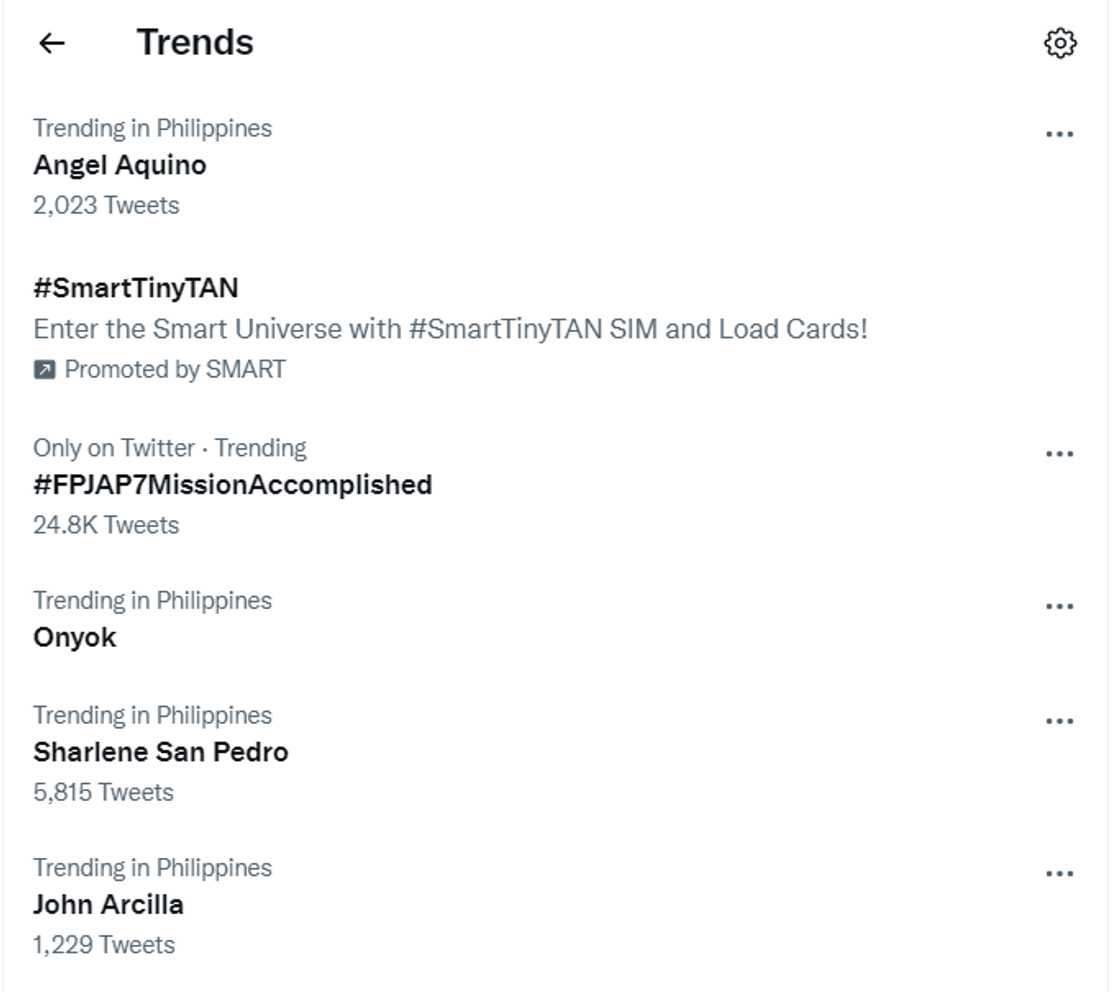Open Trends settings gear icon
This screenshot has height=992, width=1120.
pos(1060,43)
